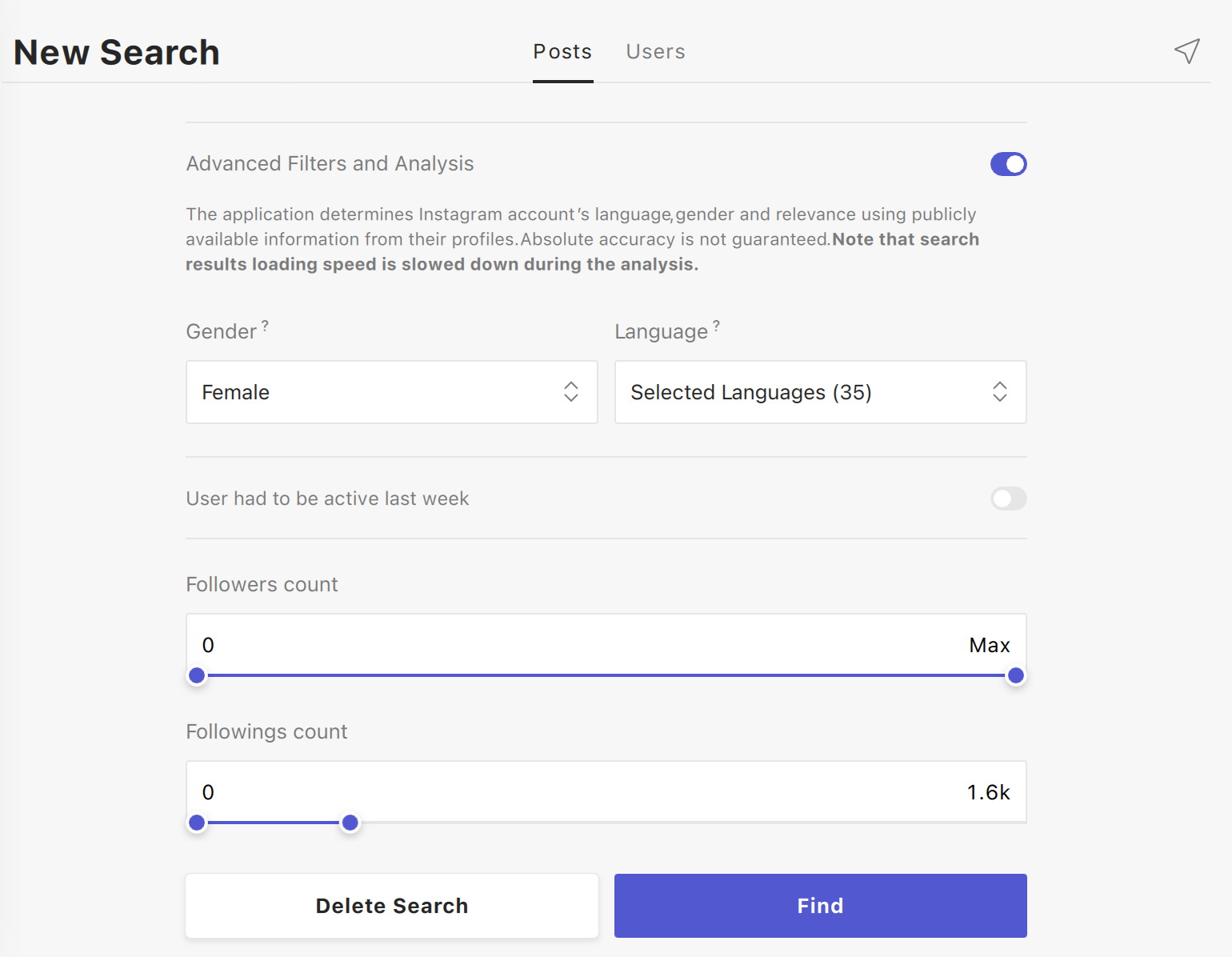Click Followings count maximum slider handle
This screenshot has height=957, width=1232.
coord(350,823)
